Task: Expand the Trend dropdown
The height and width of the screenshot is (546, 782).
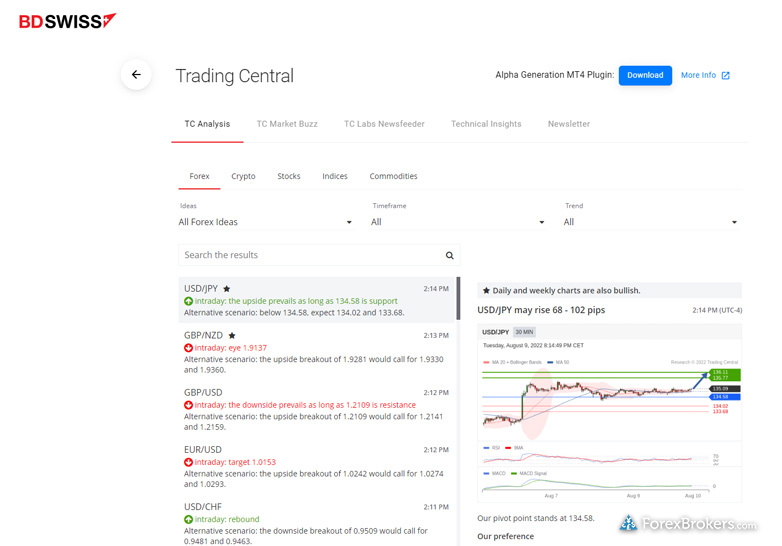Action: (x=650, y=222)
